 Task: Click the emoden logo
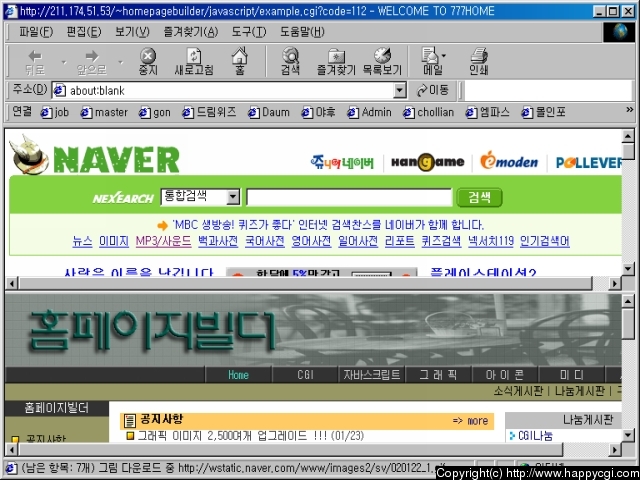coord(509,162)
